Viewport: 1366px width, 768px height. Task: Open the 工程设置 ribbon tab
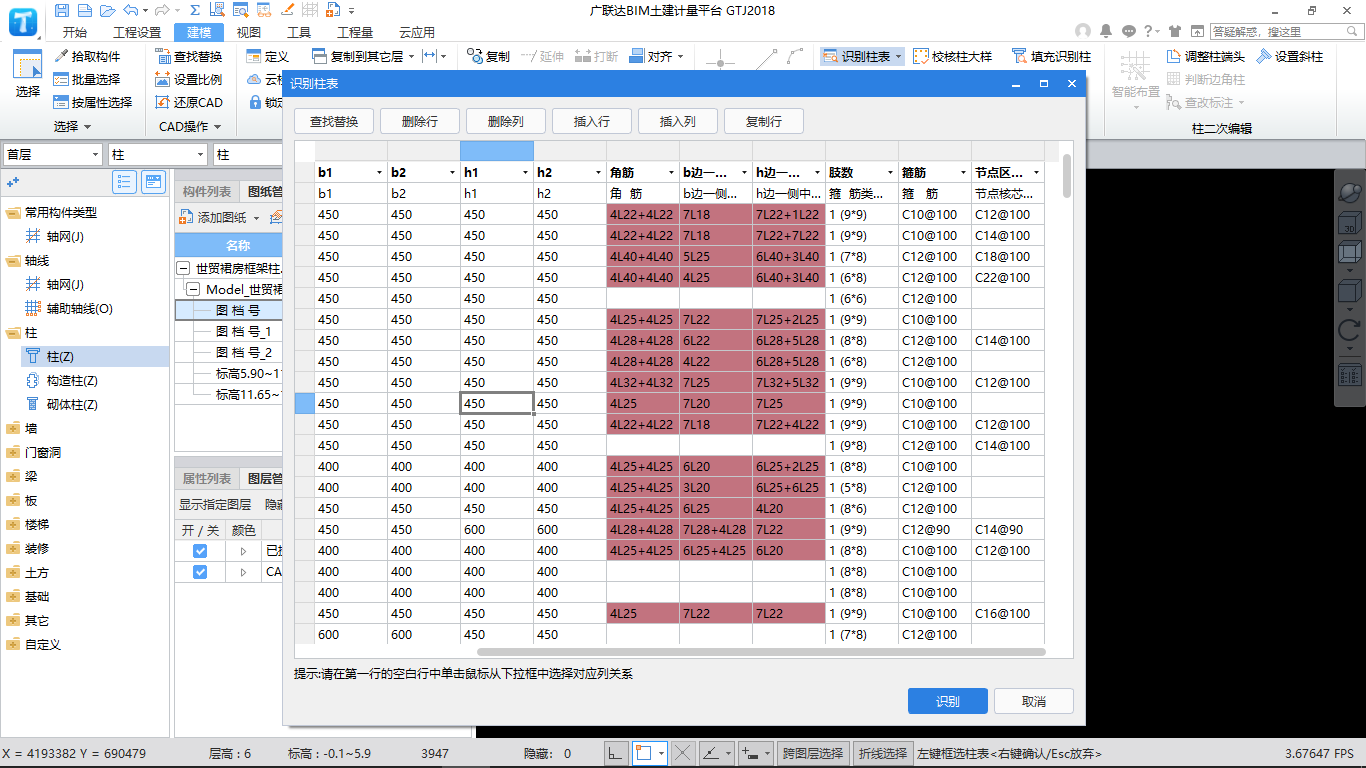coord(137,32)
